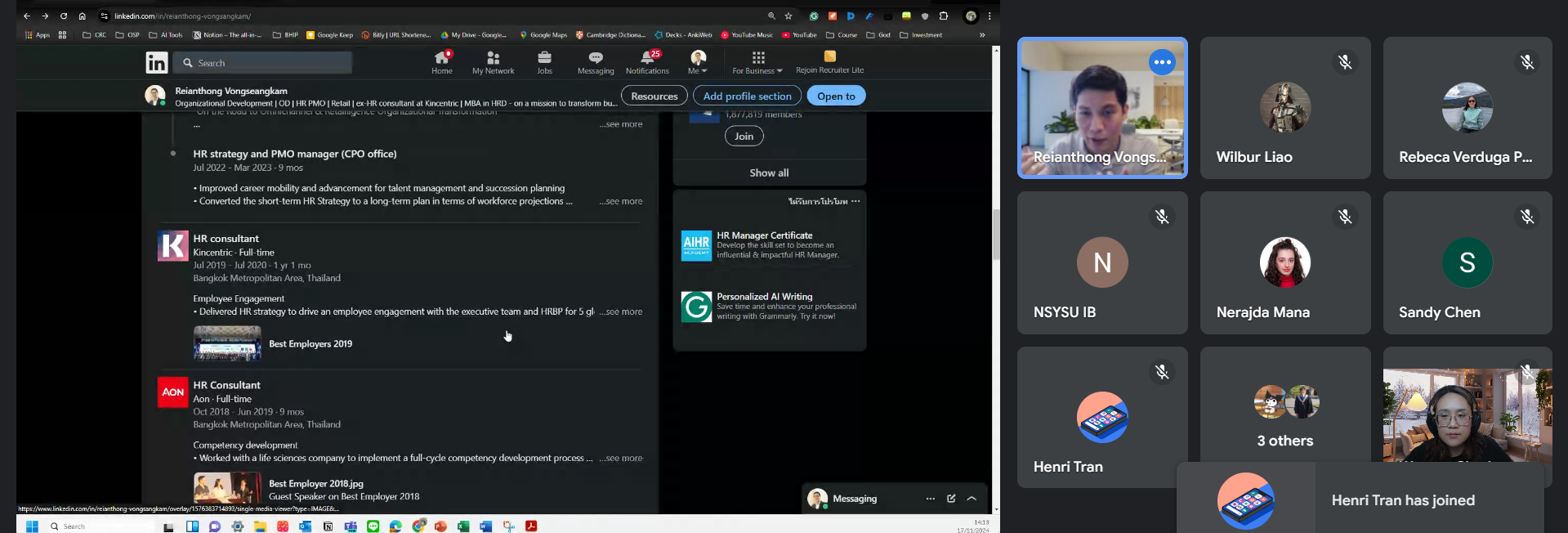Expand the Me profile menu

[698, 62]
